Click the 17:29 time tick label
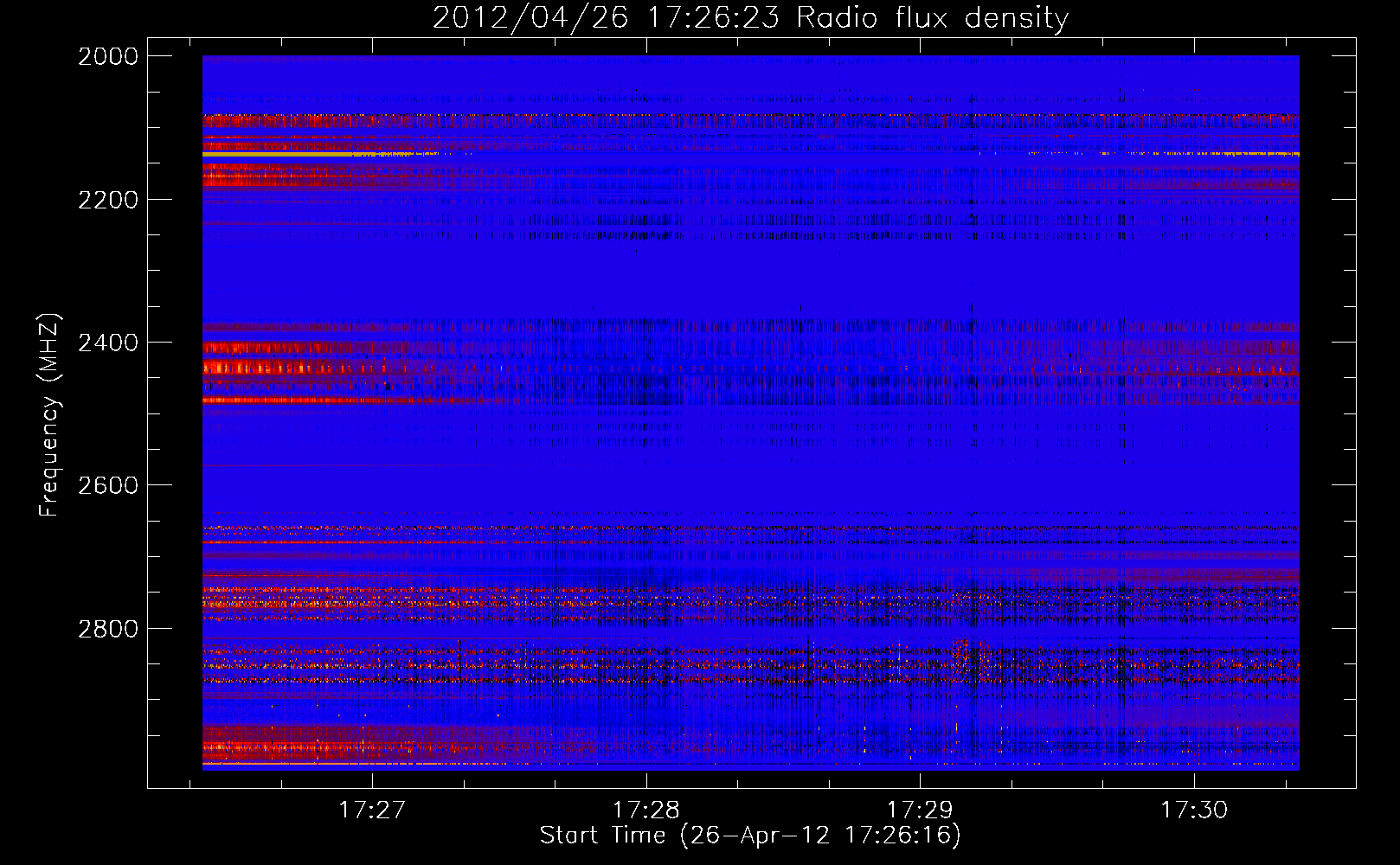The image size is (1400, 865). pyautogui.click(x=920, y=810)
